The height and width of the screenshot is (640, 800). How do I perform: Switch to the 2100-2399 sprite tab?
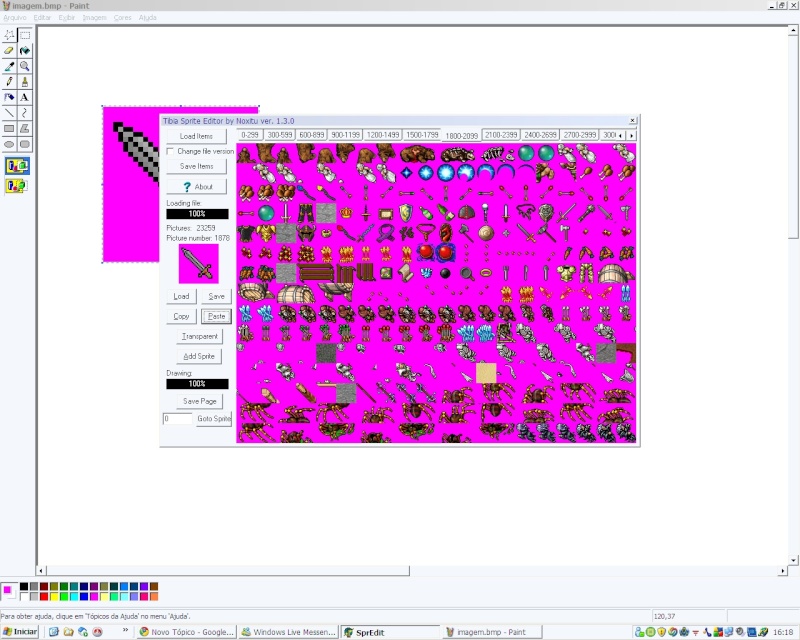coord(500,134)
